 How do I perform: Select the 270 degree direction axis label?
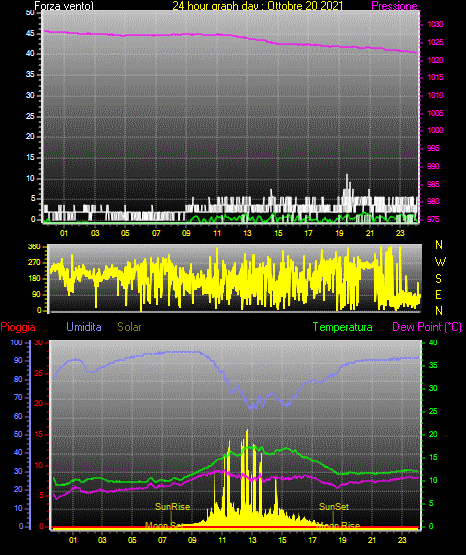(x=34, y=263)
